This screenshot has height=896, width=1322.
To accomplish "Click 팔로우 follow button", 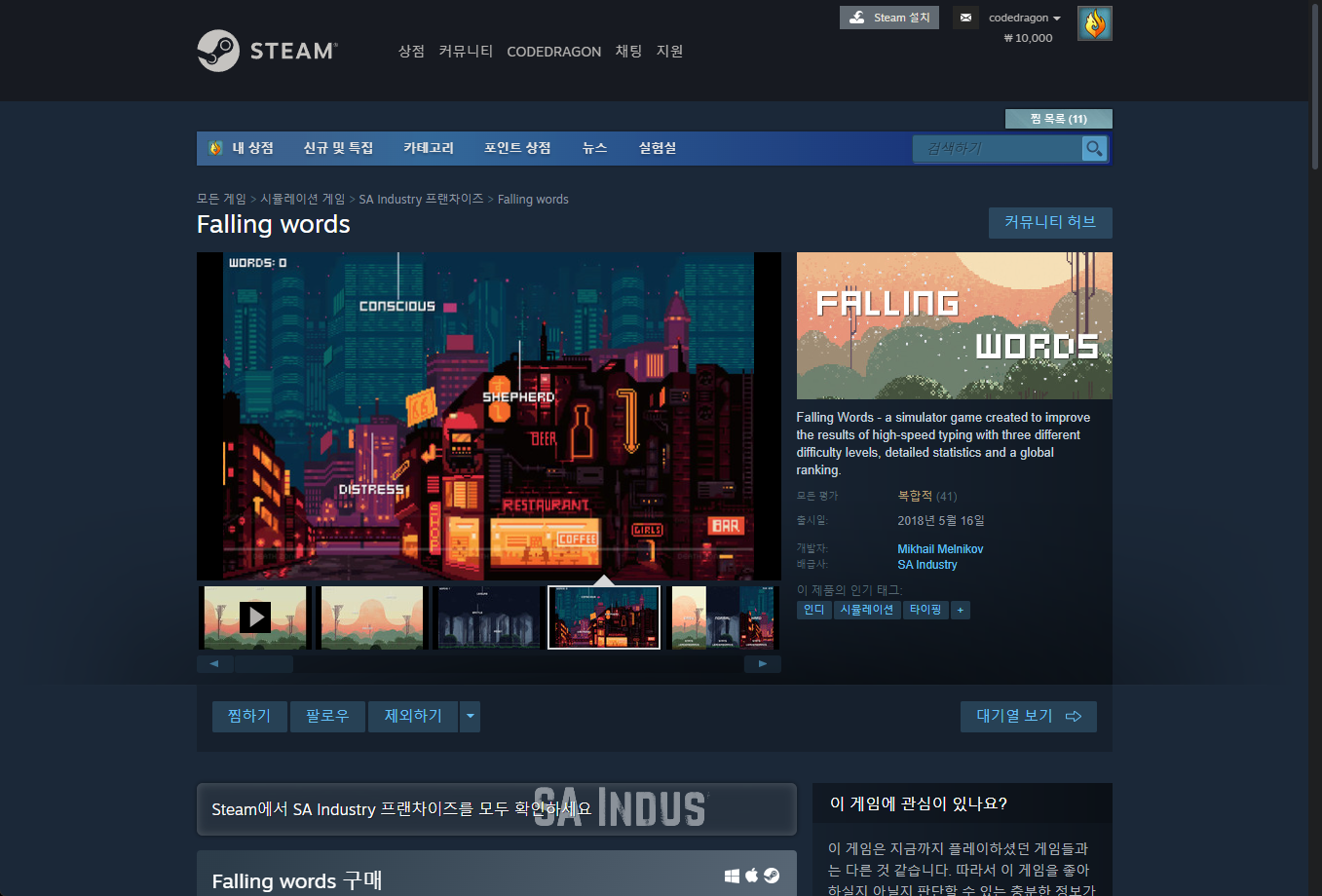I will click(327, 717).
